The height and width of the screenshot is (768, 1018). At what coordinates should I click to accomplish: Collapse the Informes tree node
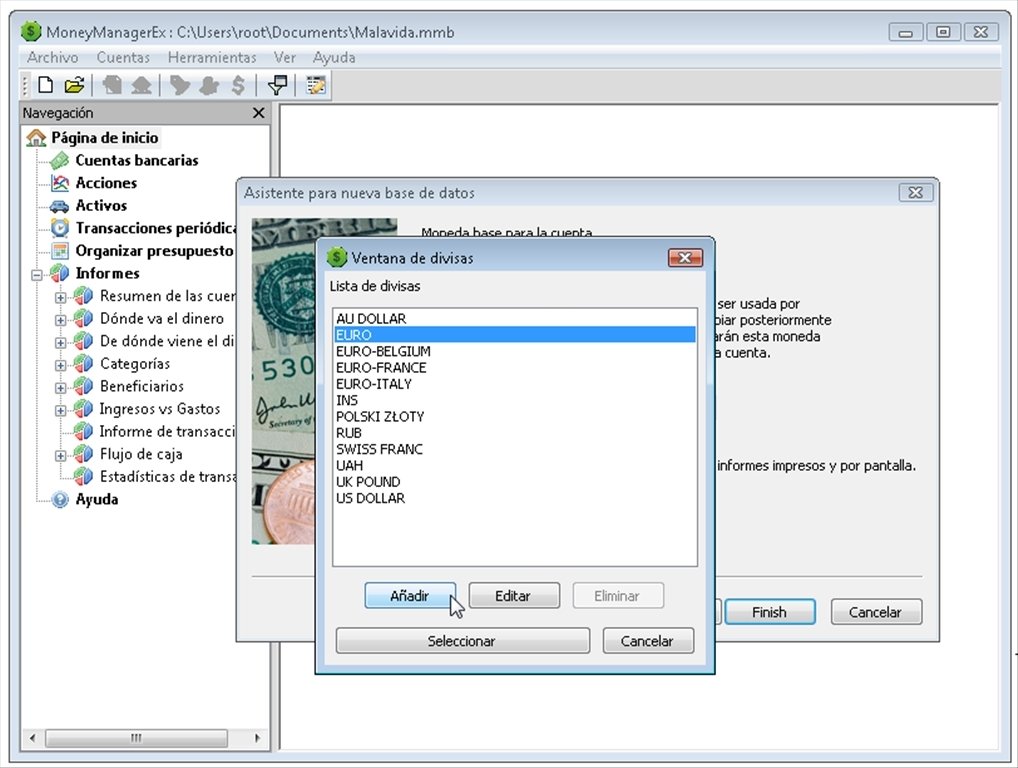(x=37, y=275)
